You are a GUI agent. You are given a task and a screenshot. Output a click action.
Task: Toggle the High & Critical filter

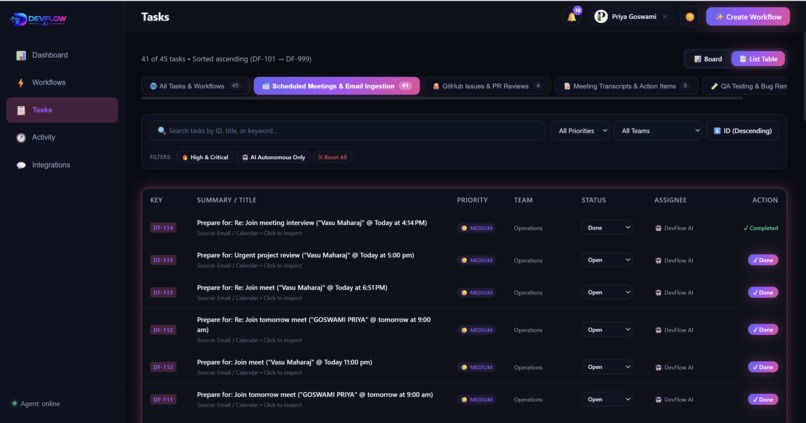[x=205, y=157]
